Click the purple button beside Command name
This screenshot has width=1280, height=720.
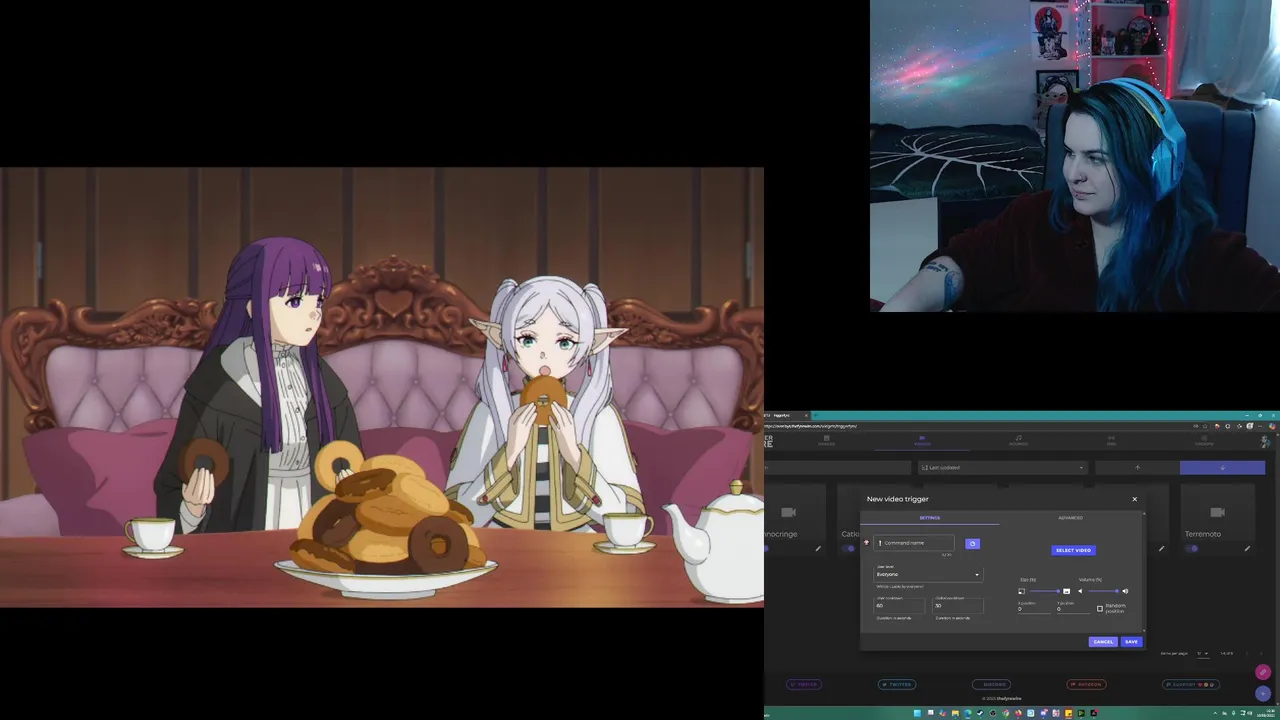(x=972, y=544)
